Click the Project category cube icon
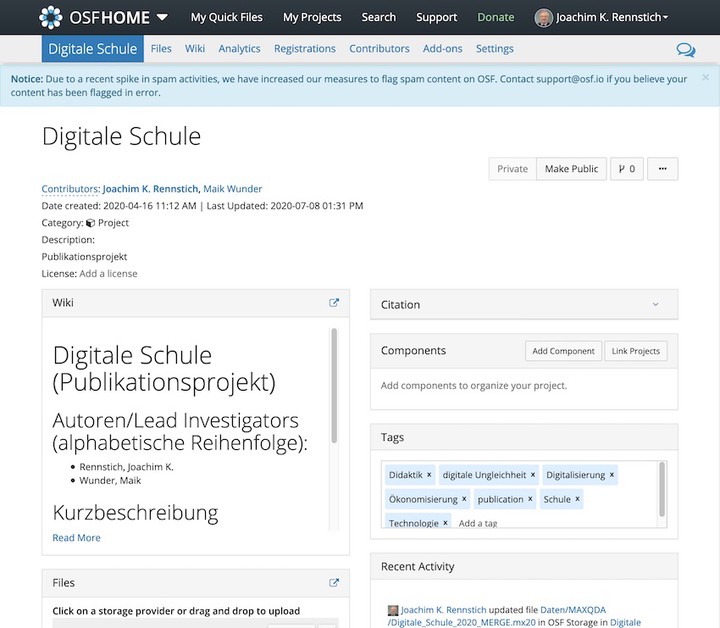The height and width of the screenshot is (628, 720). point(90,223)
